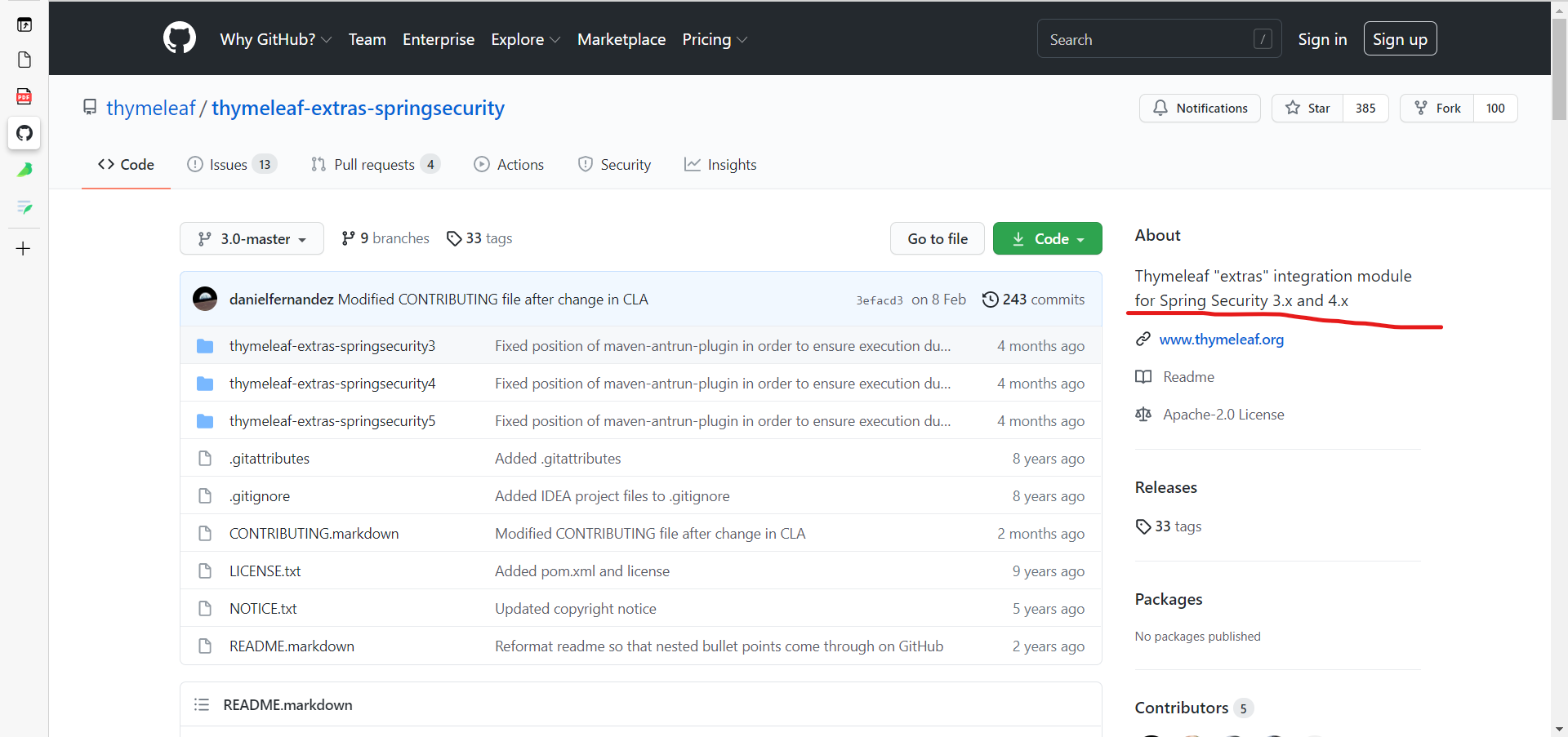The height and width of the screenshot is (737, 1568).
Task: Click Marketplace in top navigation
Action: pyautogui.click(x=621, y=39)
